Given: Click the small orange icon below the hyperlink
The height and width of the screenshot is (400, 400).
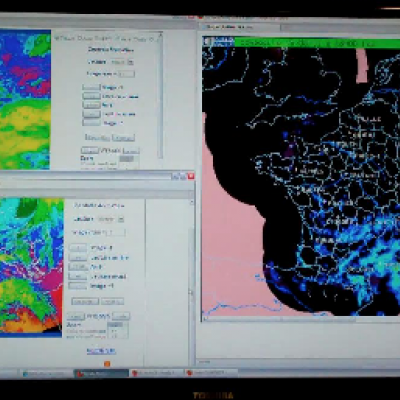Looking at the screenshot, I should (107, 364).
